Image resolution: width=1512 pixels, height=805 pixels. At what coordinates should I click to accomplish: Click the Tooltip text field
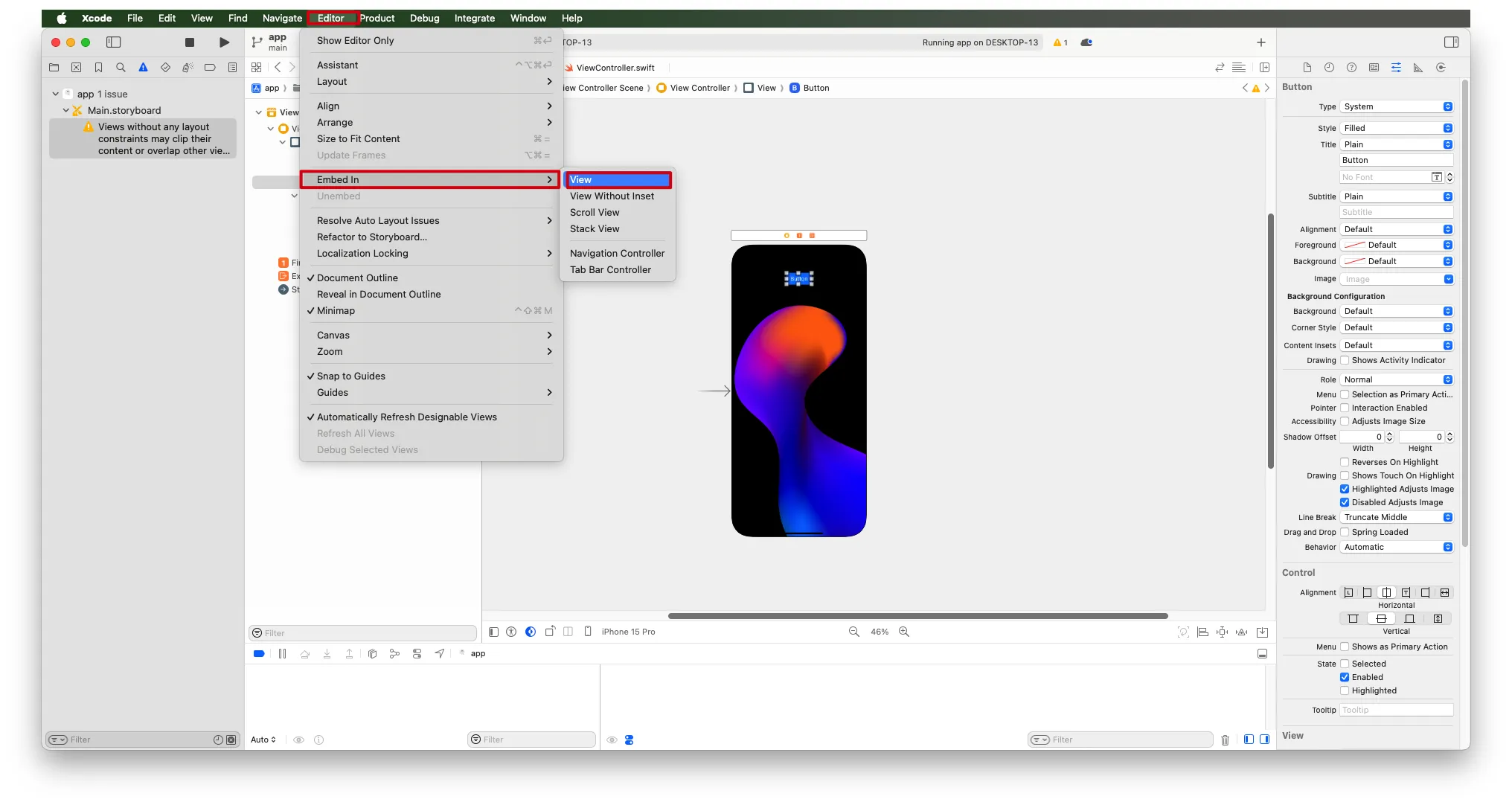click(x=1396, y=711)
